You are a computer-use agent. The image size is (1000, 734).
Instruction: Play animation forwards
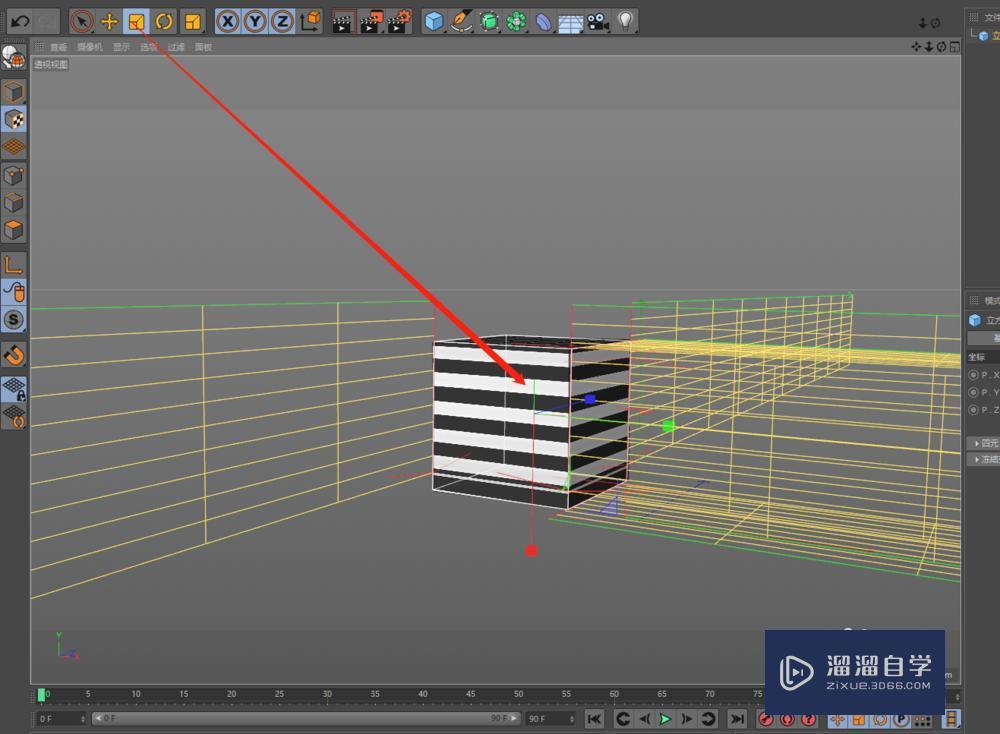click(x=665, y=719)
